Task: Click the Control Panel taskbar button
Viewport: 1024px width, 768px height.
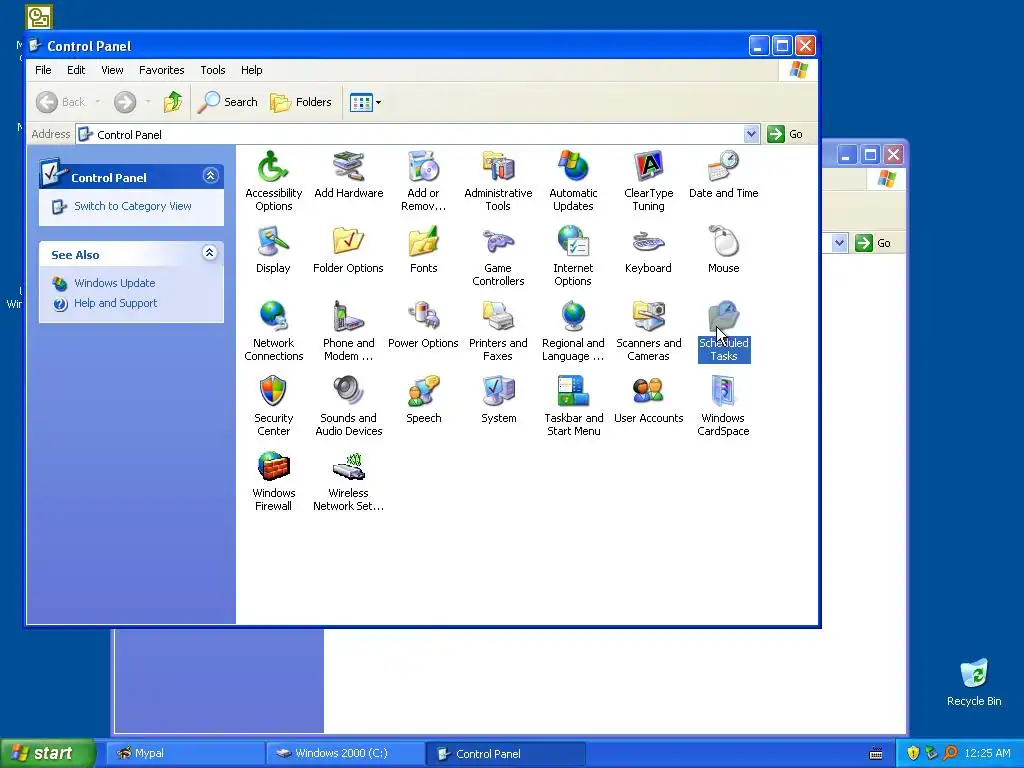Action: (506, 754)
